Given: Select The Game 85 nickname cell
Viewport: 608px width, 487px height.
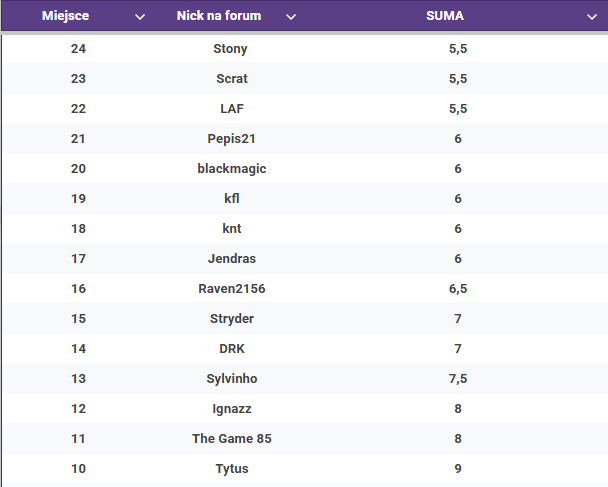Looking at the screenshot, I should coord(232,439).
